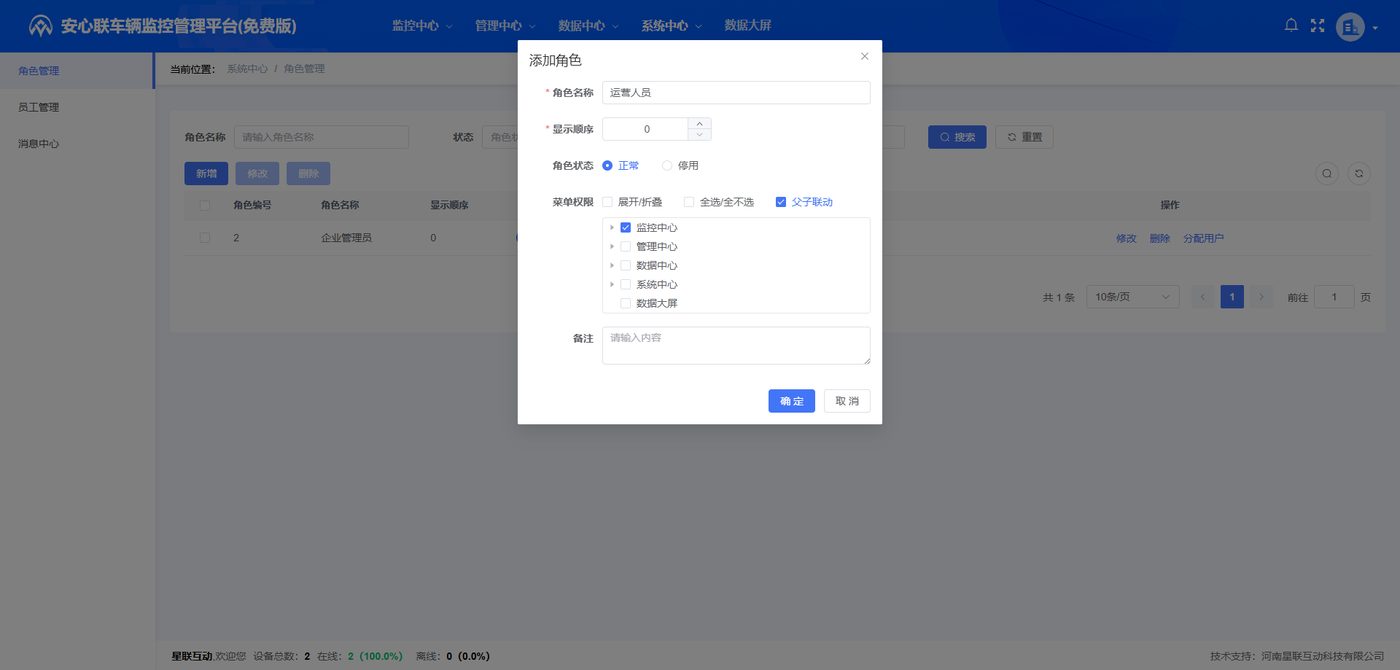Click the 角色名称 search input
Image resolution: width=1400 pixels, height=670 pixels.
click(x=321, y=137)
